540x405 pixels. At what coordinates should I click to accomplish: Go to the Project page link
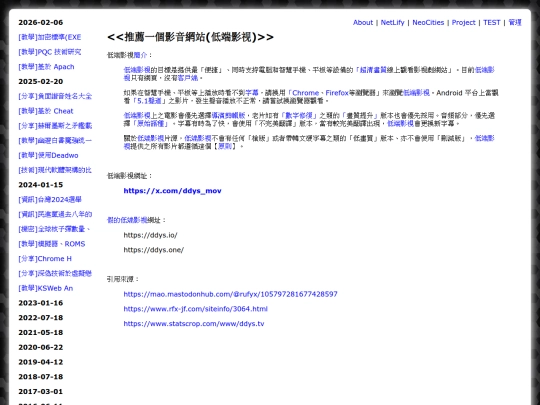pos(463,23)
